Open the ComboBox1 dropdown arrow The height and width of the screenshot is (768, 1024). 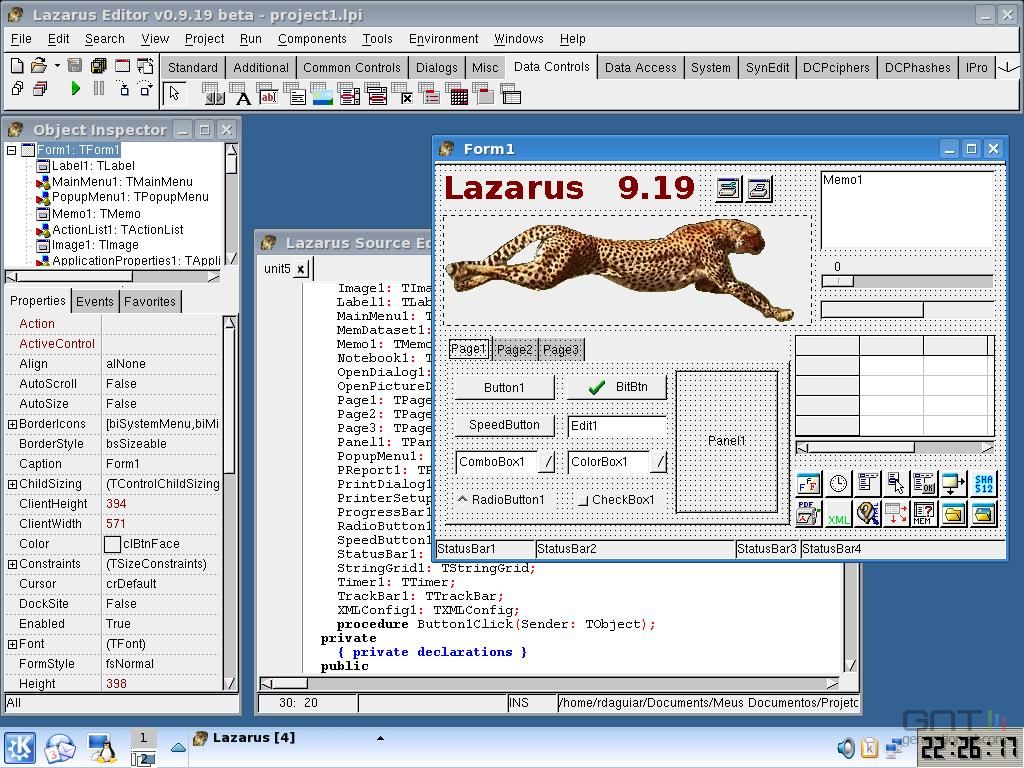(x=547, y=462)
